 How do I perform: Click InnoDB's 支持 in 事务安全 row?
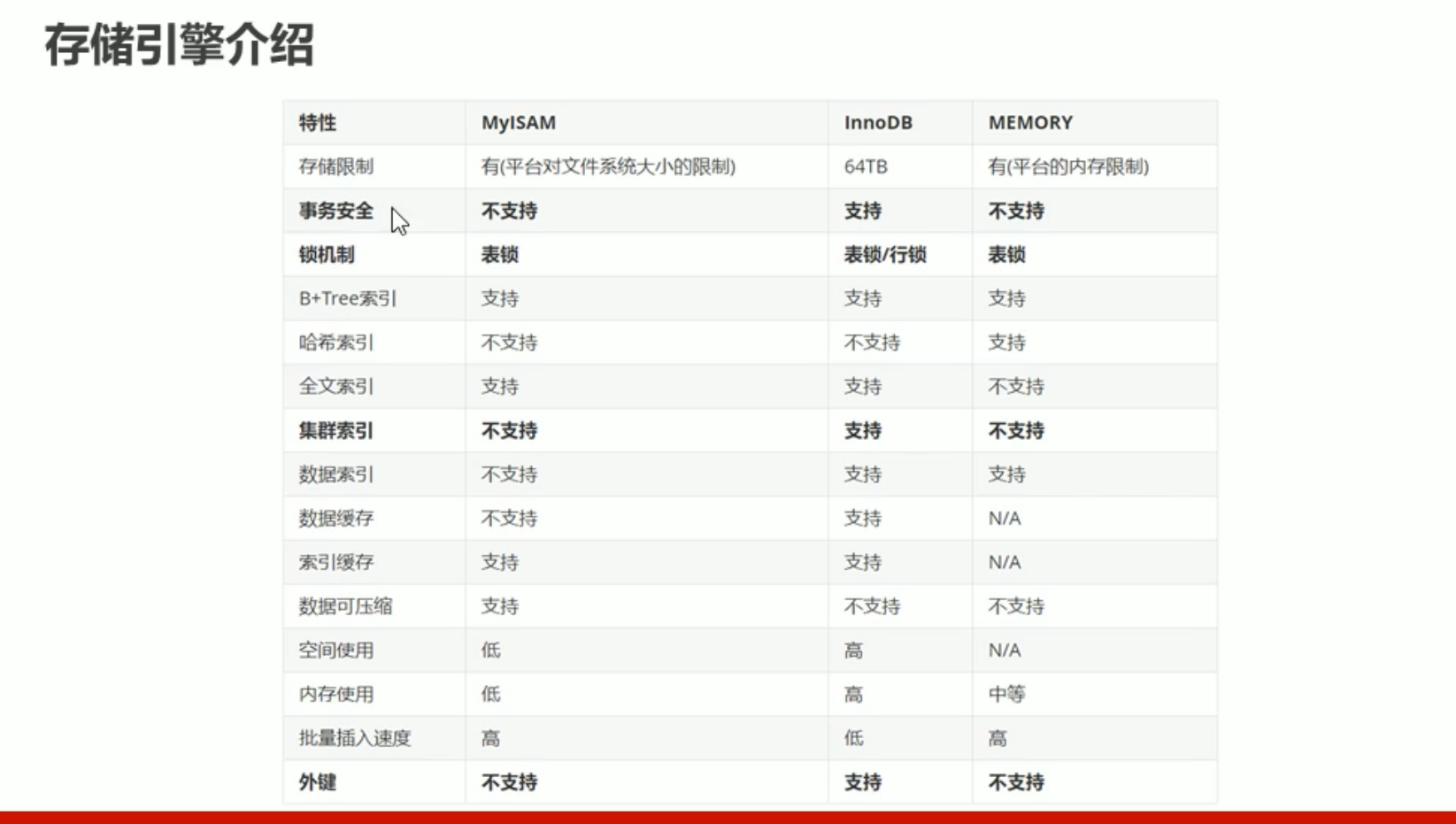point(863,211)
